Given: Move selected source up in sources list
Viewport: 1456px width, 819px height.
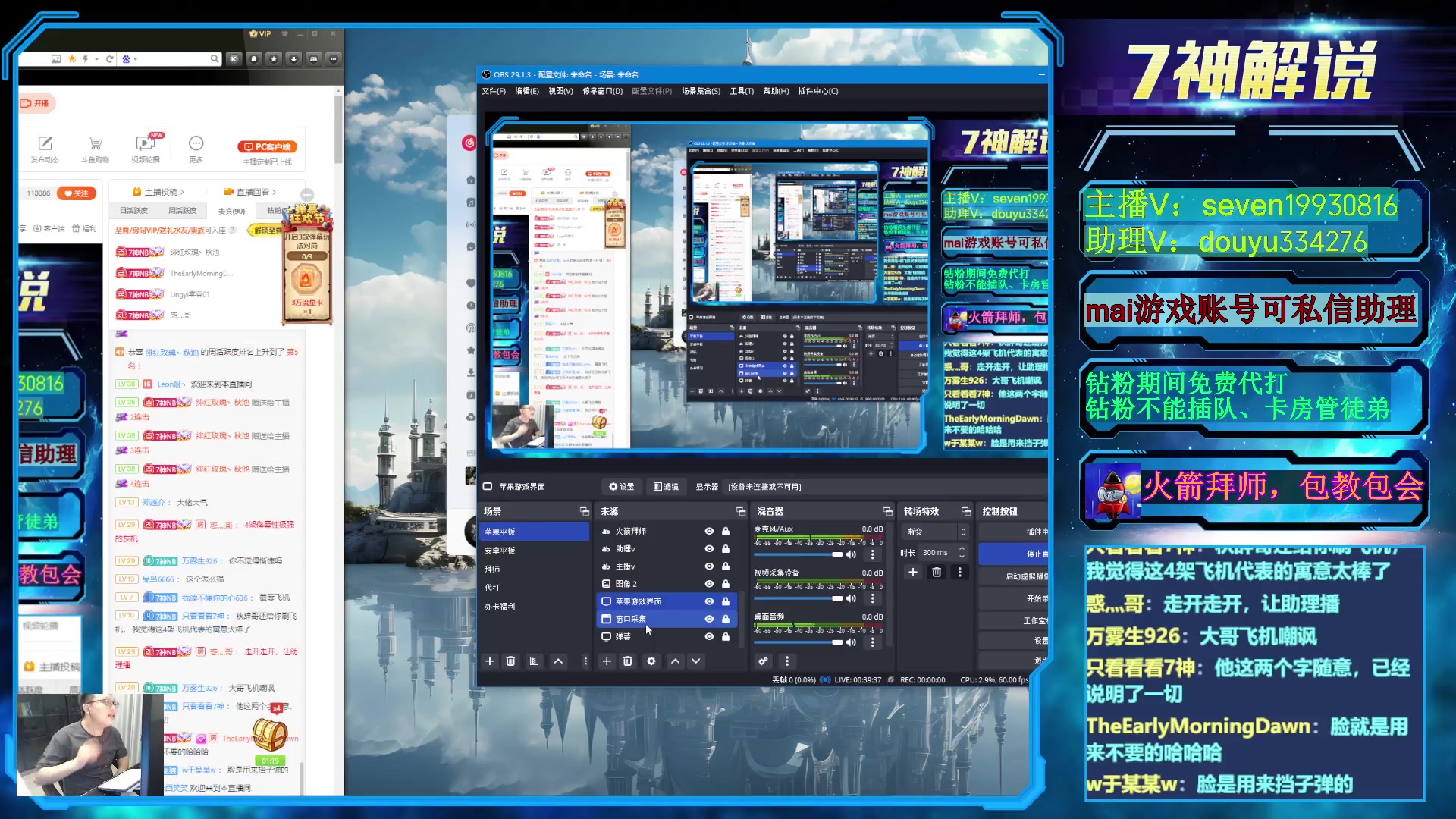Looking at the screenshot, I should point(675,661).
